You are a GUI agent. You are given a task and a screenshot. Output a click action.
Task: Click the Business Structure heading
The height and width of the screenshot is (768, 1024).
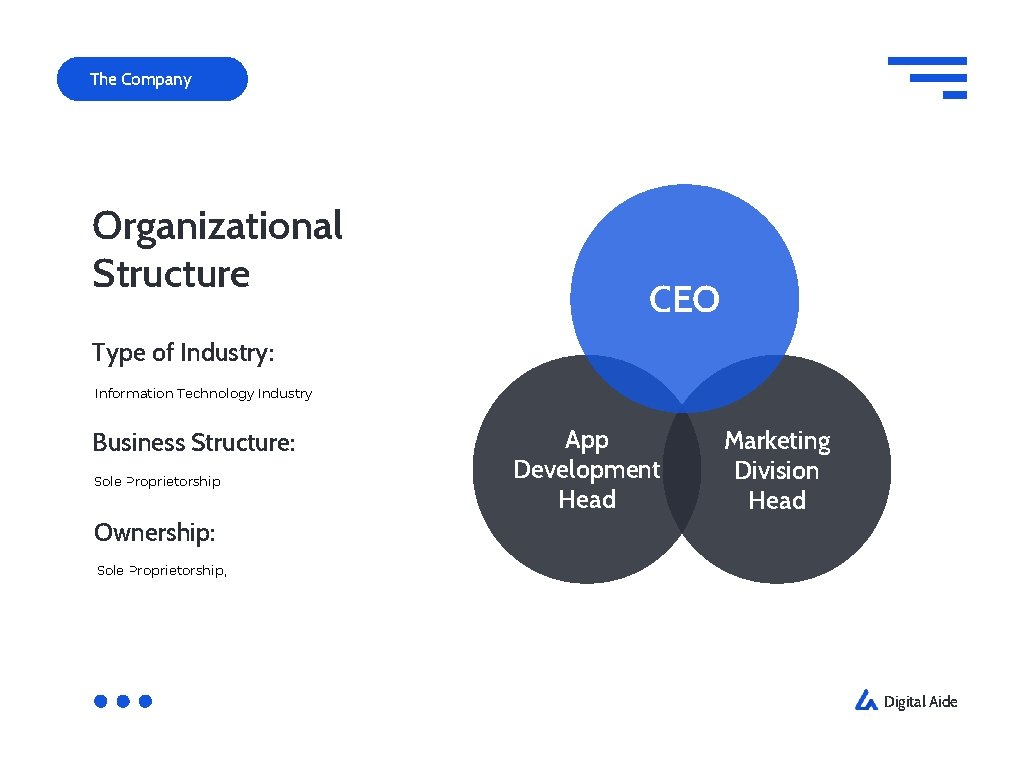click(x=194, y=442)
